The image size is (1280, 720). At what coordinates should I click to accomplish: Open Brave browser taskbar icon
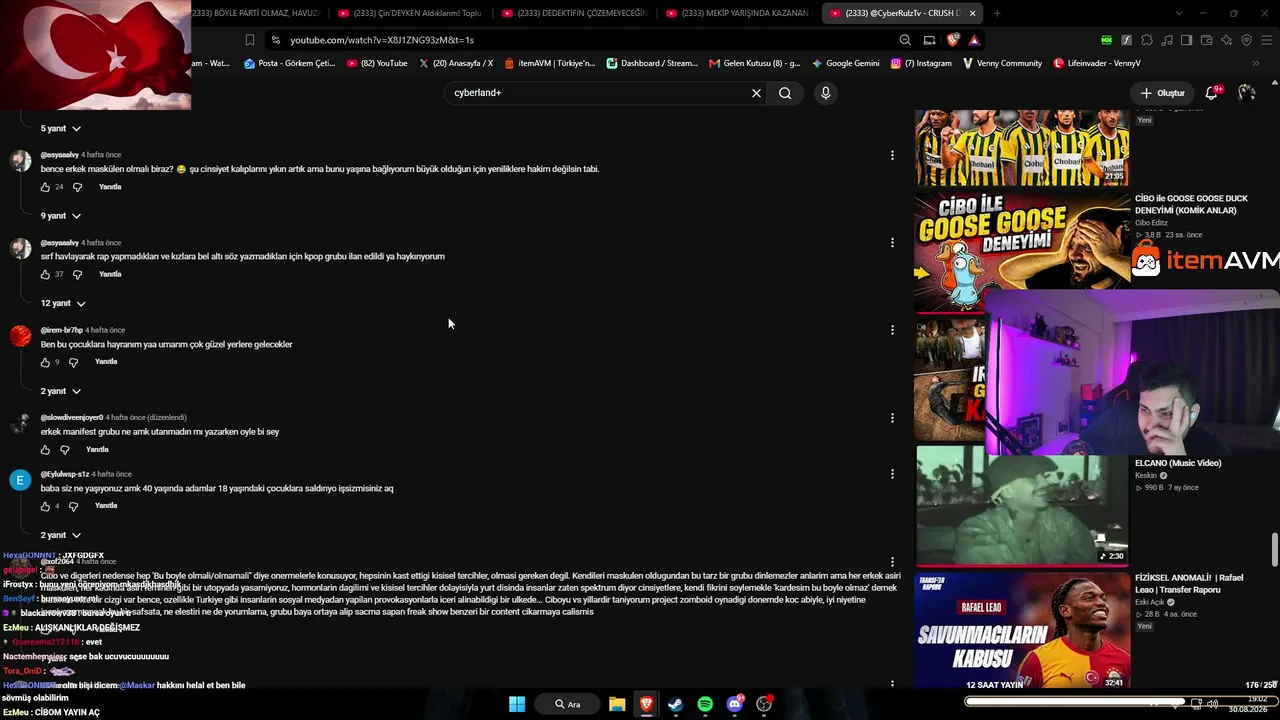coord(646,704)
